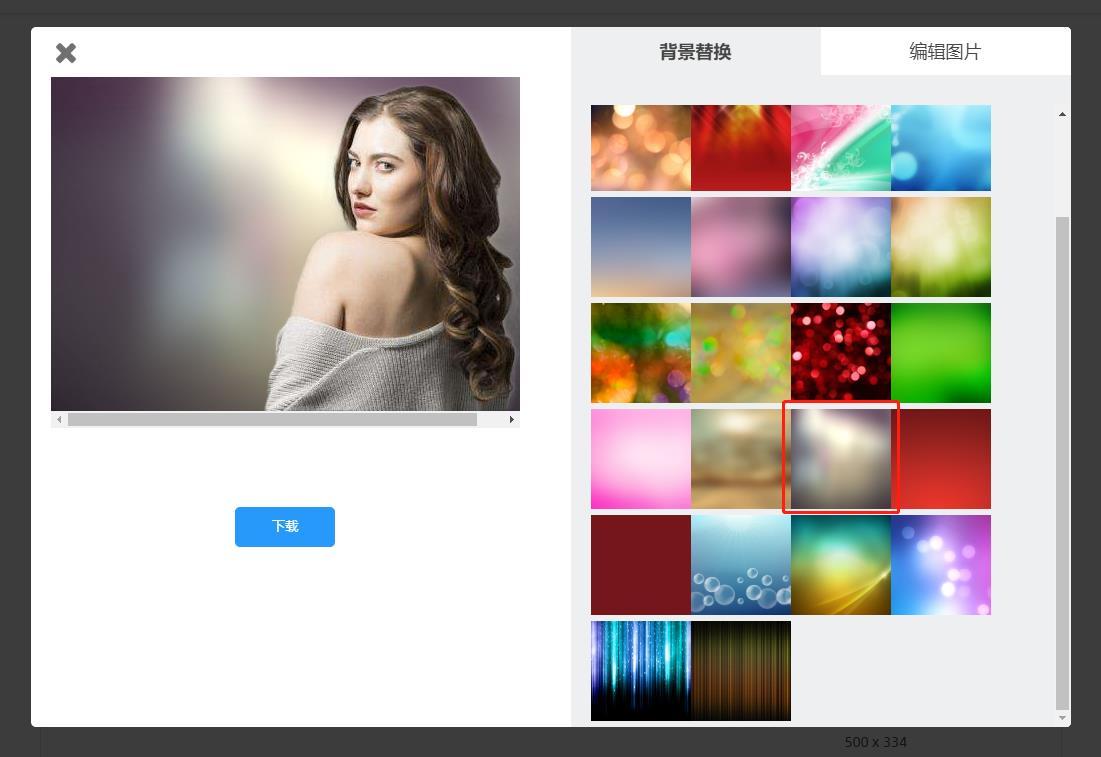
Task: Select the bright blue bokeh background
Action: click(x=941, y=148)
